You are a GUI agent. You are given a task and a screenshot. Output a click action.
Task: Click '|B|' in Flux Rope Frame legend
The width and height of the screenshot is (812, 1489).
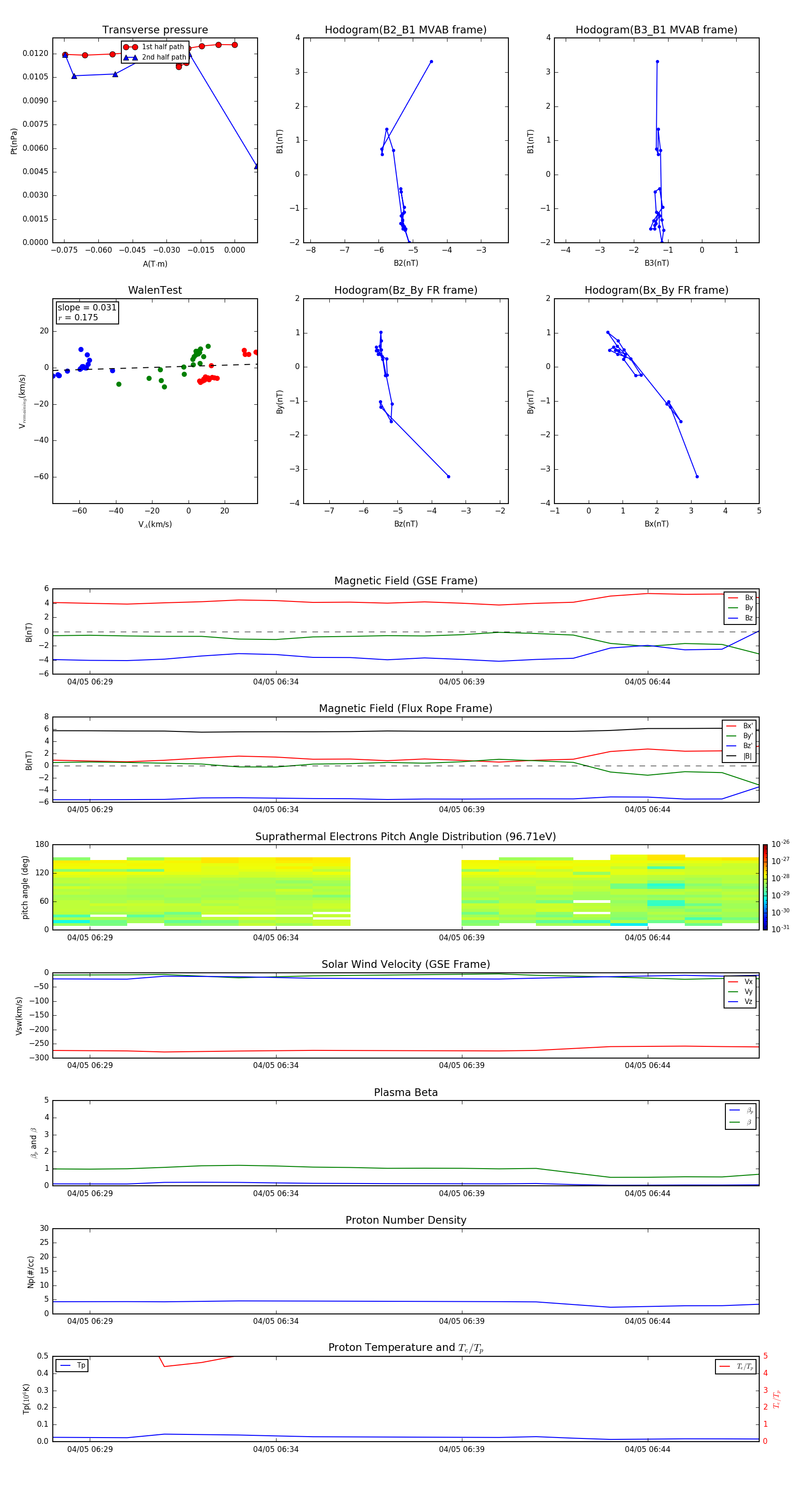click(739, 756)
